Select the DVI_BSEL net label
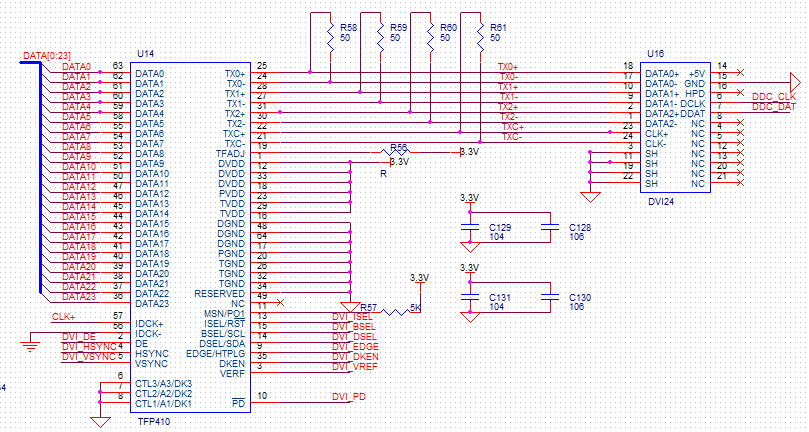Screen dimensions: 809x432 tap(354, 327)
